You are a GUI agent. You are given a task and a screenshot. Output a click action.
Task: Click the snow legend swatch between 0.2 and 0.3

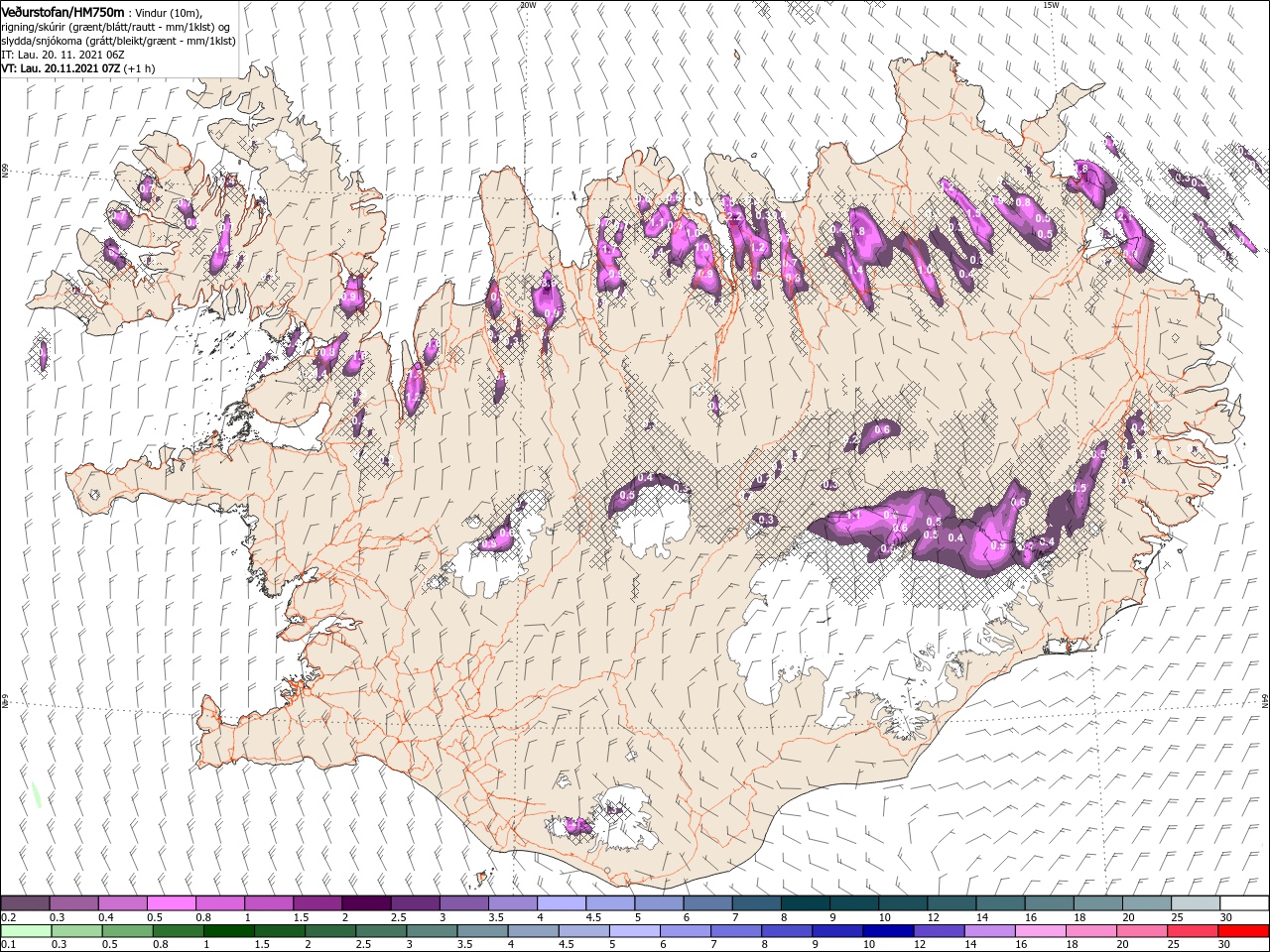(25, 903)
